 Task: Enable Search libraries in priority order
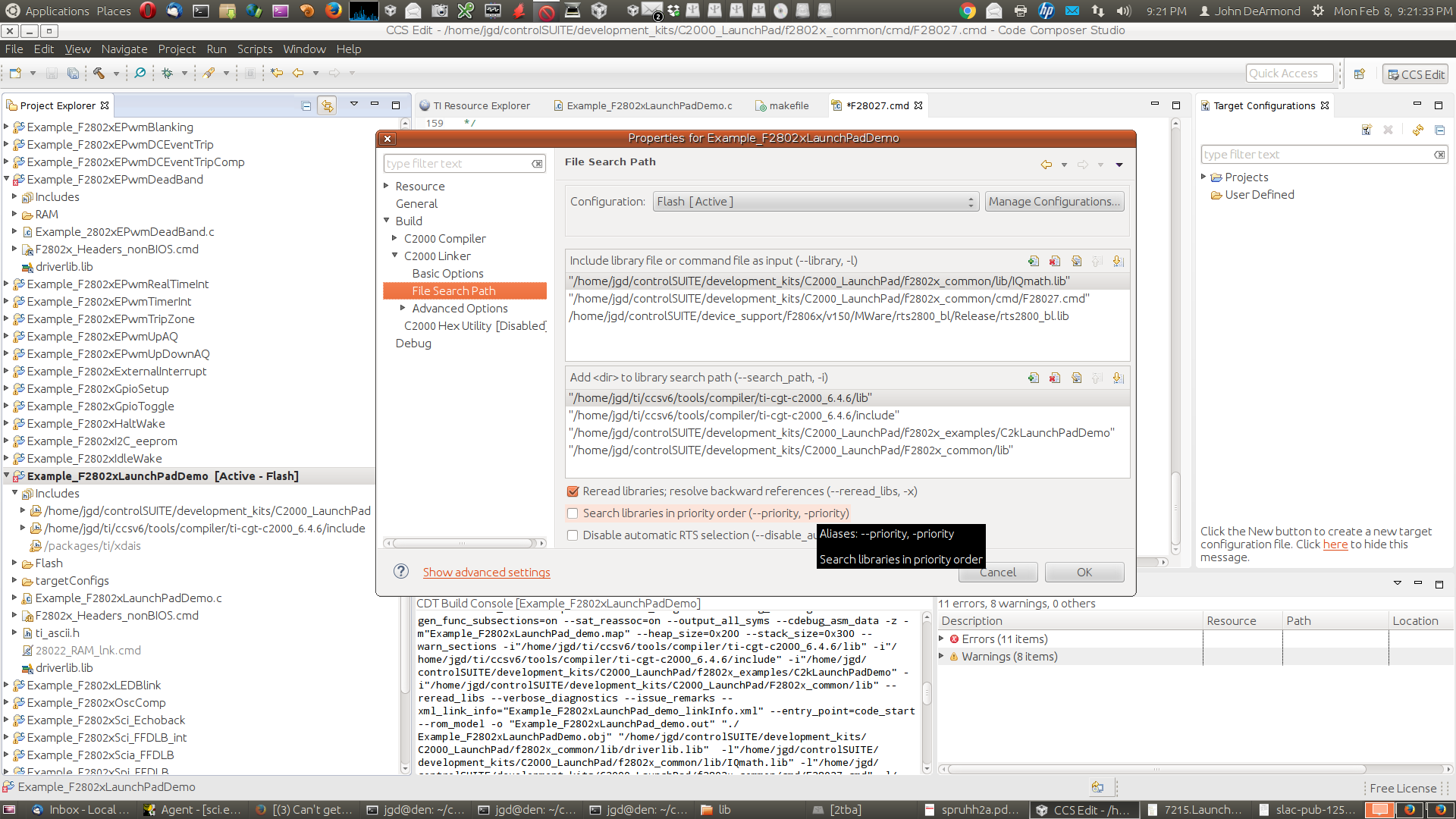pos(573,513)
